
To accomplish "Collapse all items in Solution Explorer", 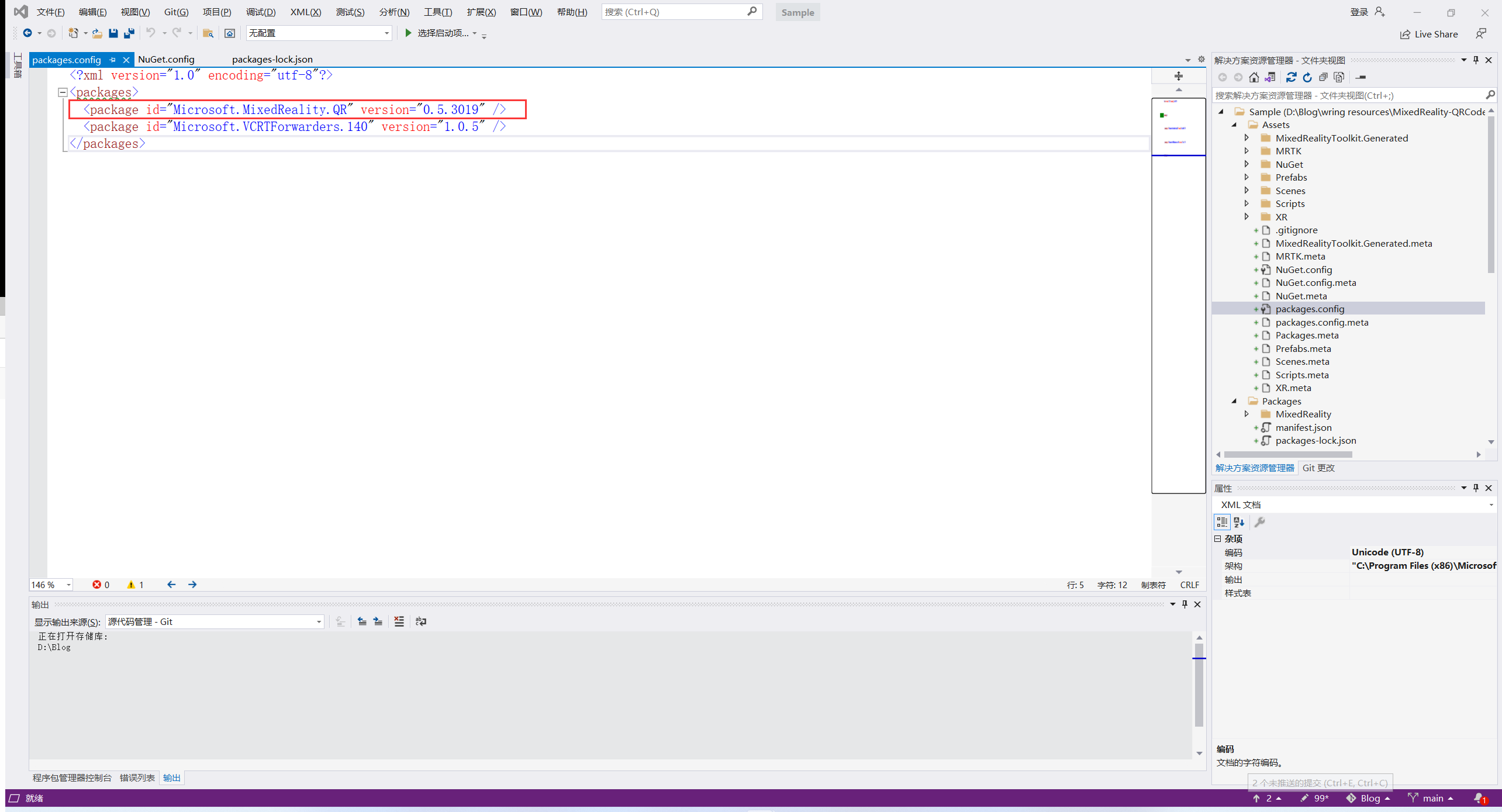I will pos(1323,77).
